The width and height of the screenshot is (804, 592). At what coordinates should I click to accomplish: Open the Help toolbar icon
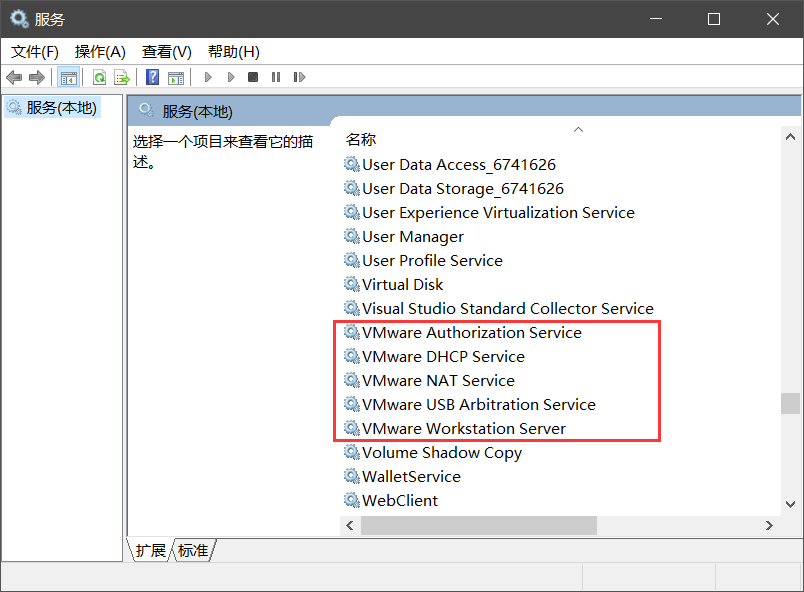coord(152,77)
